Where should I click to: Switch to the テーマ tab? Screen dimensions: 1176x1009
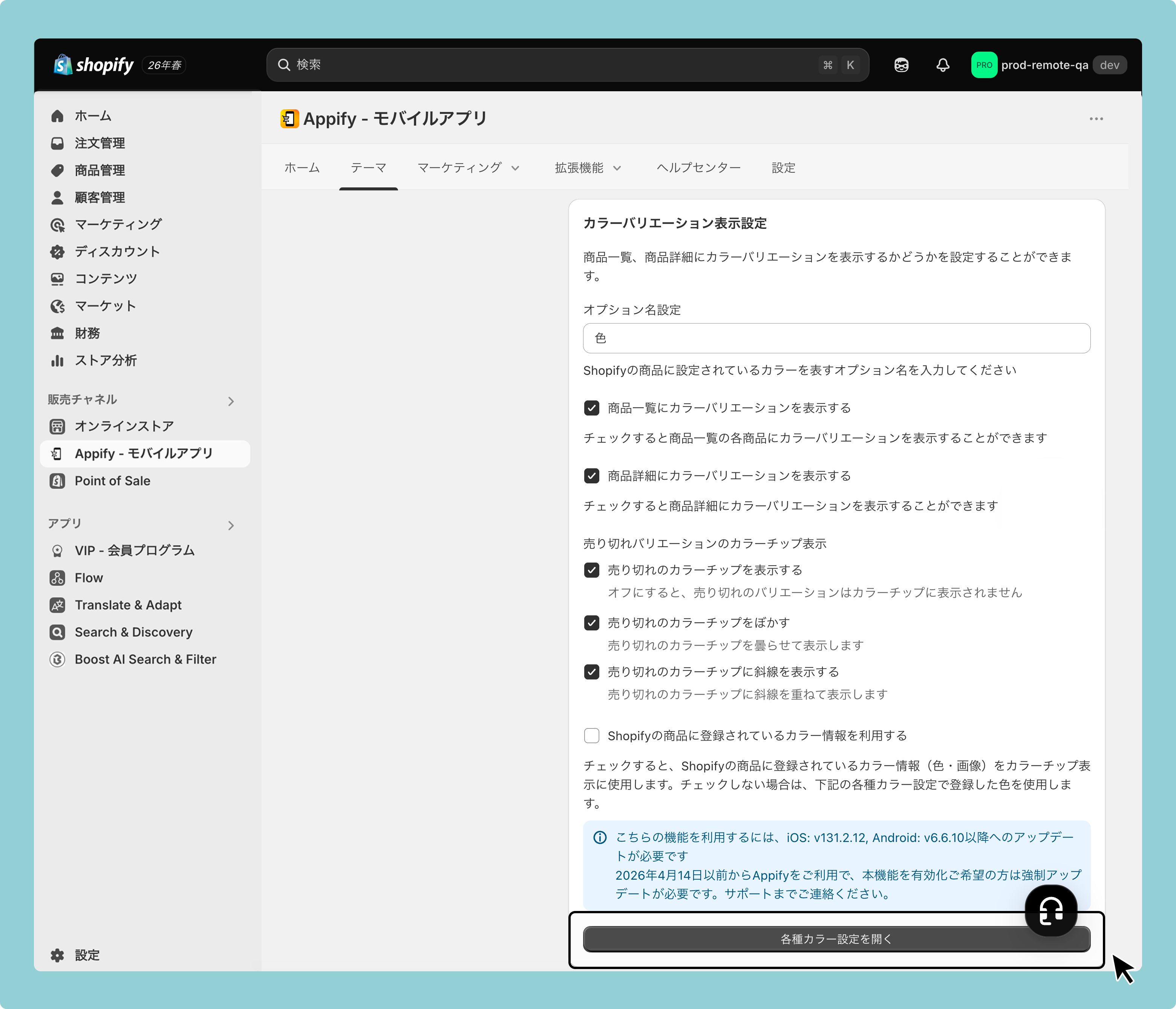click(368, 168)
